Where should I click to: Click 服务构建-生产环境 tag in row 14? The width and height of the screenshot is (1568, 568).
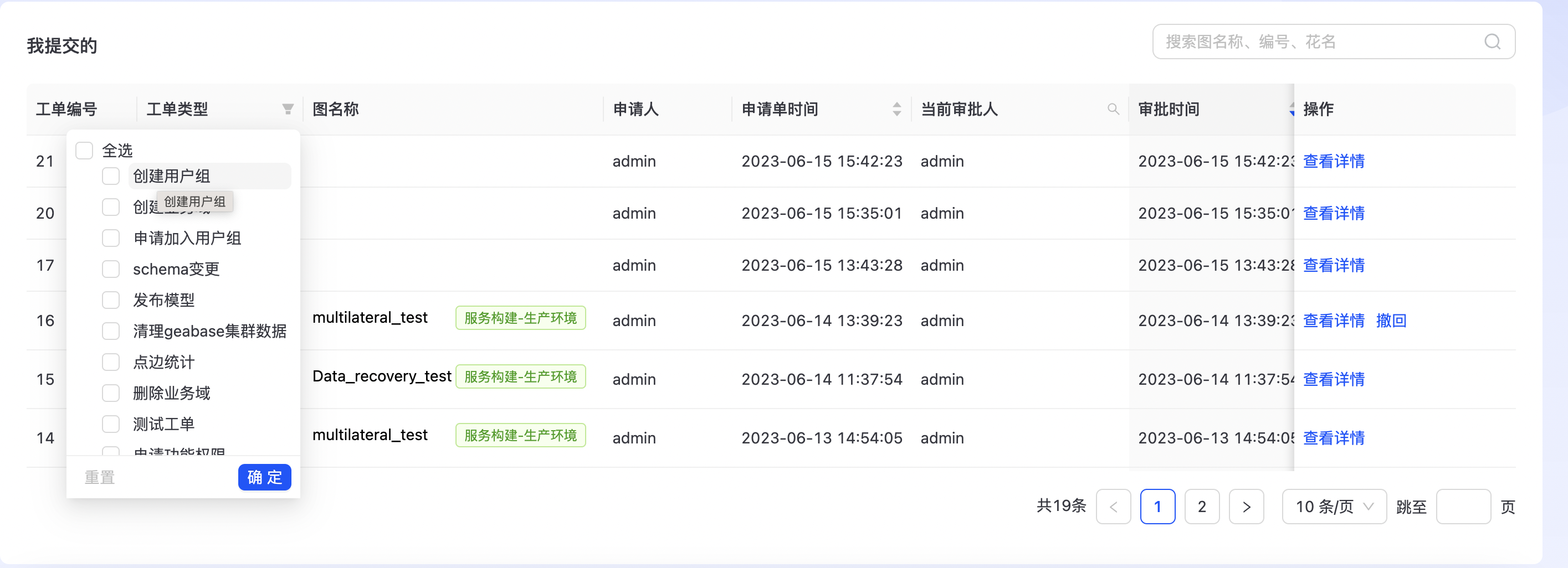[x=520, y=435]
